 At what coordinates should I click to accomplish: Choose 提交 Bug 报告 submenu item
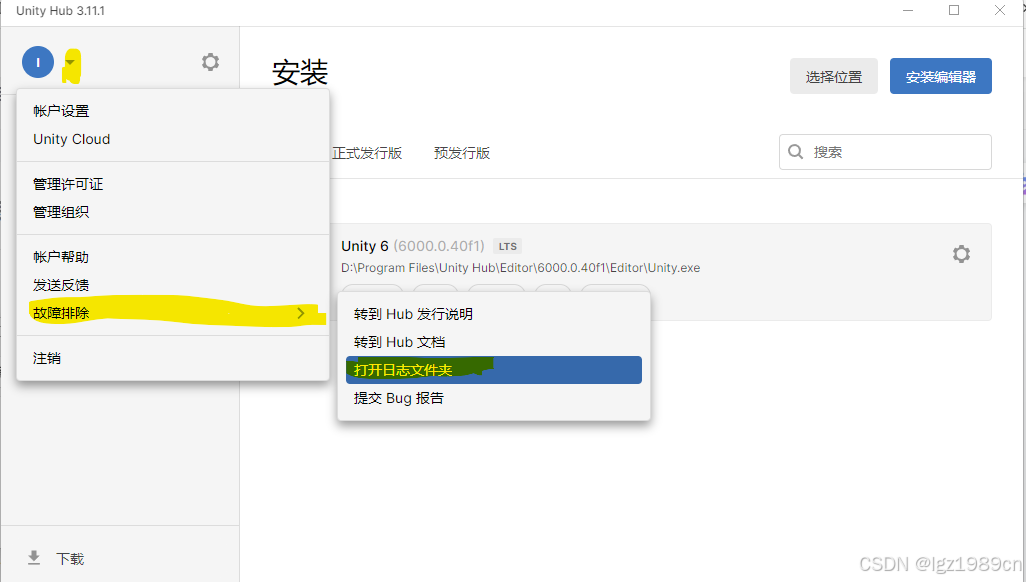[x=494, y=398]
